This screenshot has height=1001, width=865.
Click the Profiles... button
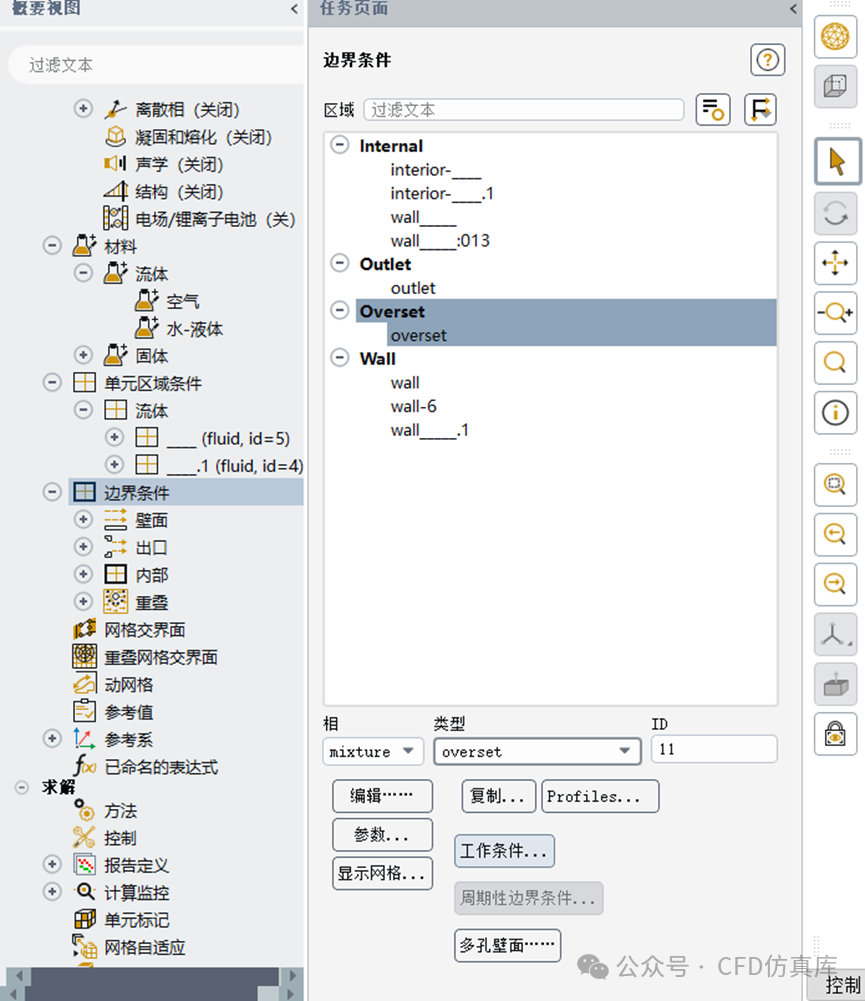coord(600,796)
